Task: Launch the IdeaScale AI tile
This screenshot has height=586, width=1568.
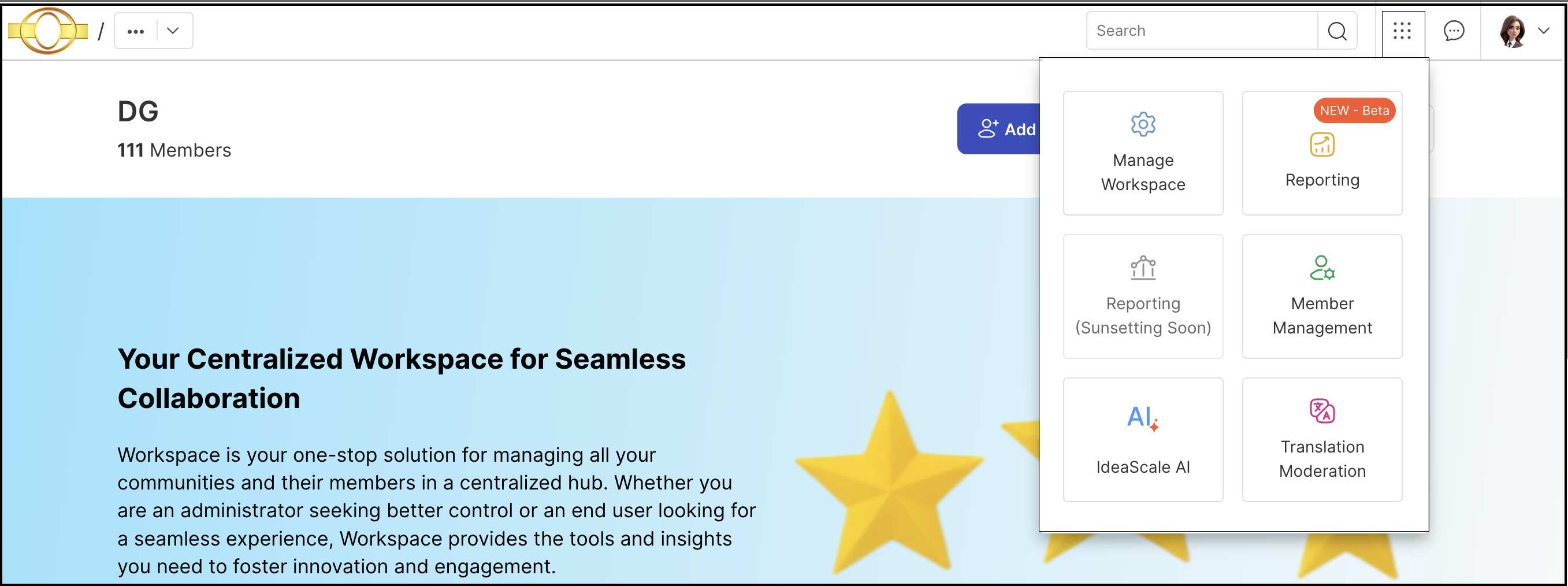Action: pos(1143,439)
